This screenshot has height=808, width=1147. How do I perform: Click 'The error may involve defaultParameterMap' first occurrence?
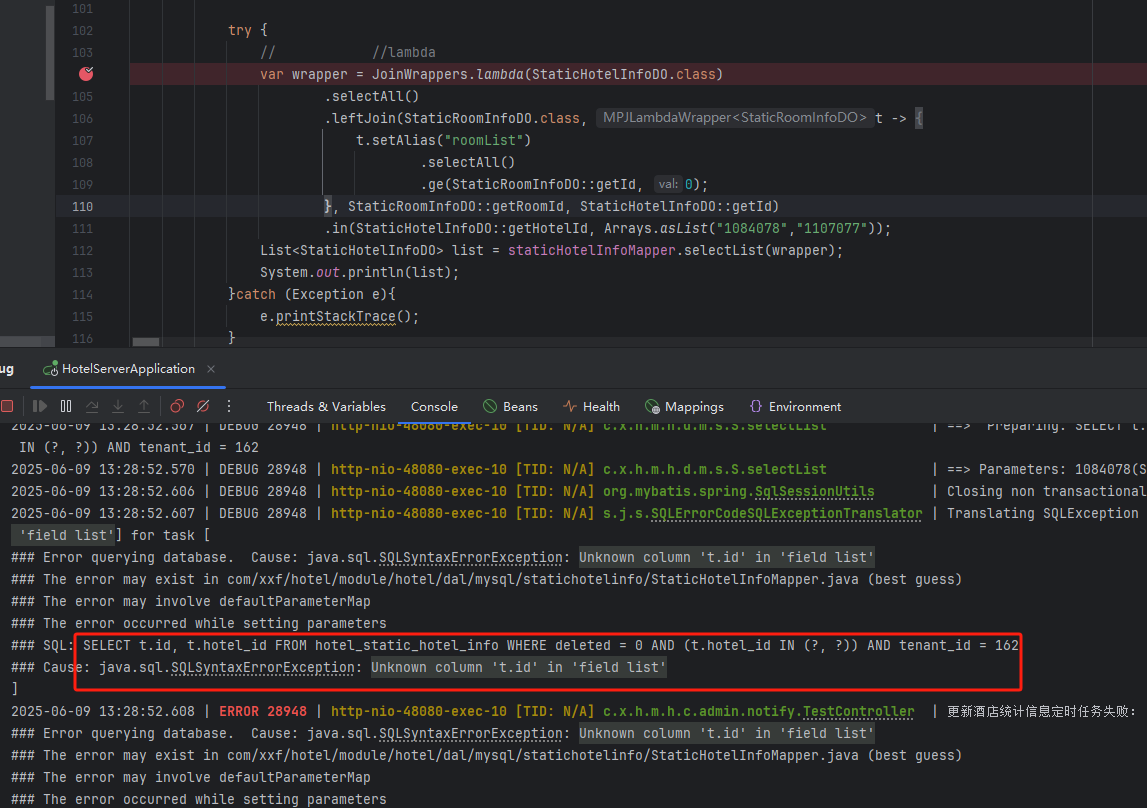click(x=206, y=601)
